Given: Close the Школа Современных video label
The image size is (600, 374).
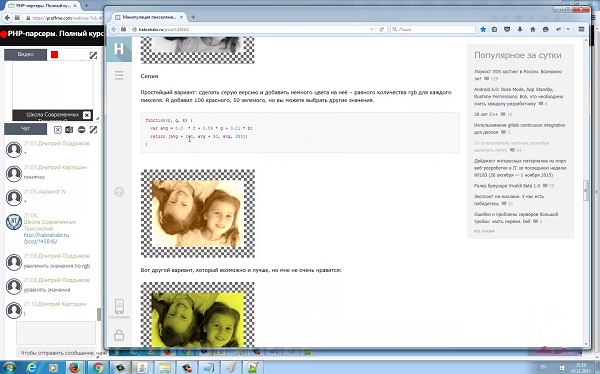Looking at the screenshot, I should [x=87, y=115].
